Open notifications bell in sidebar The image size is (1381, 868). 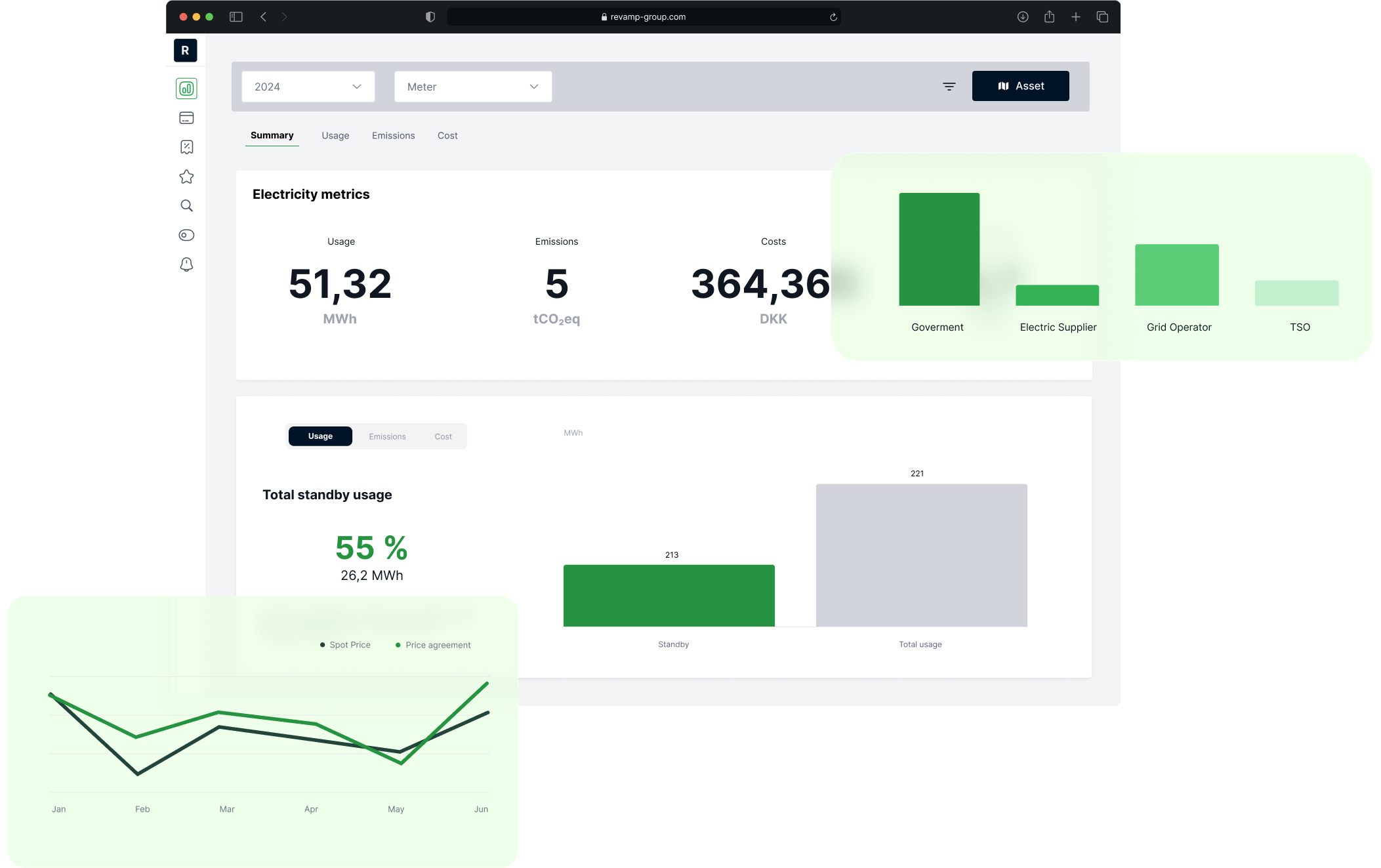(x=186, y=264)
